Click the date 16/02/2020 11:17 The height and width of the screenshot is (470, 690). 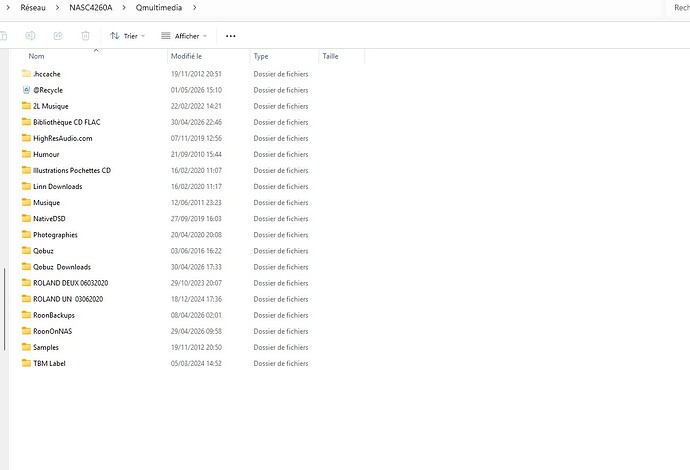[196, 186]
